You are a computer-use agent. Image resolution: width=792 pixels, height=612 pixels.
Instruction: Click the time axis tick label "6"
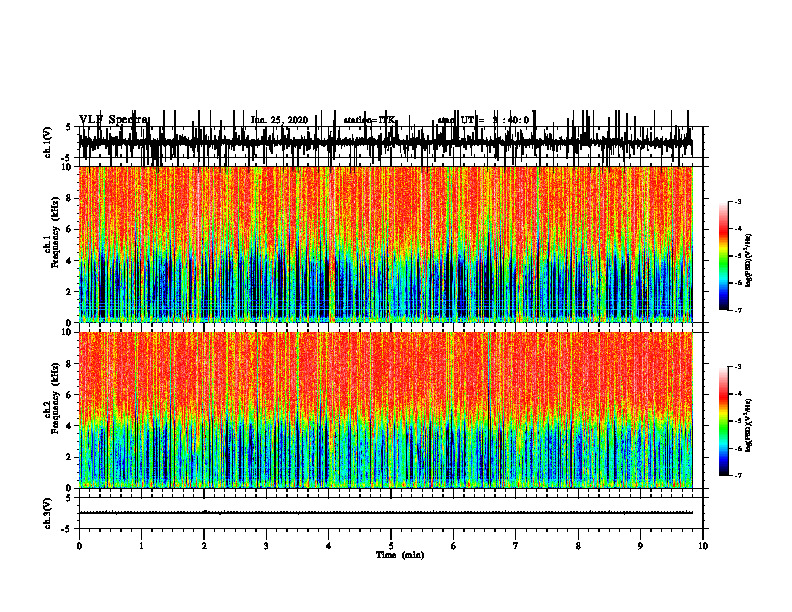pos(453,545)
